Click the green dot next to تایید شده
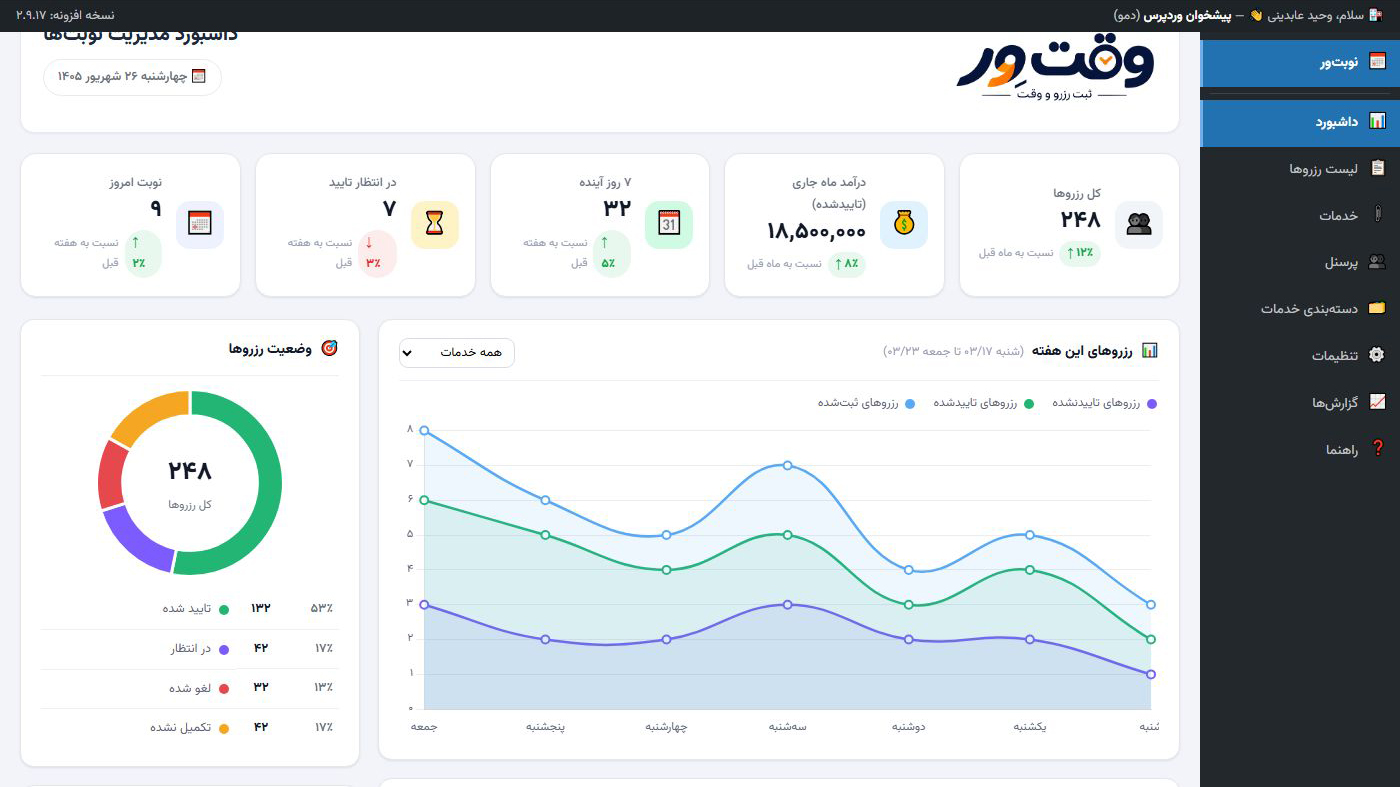This screenshot has height=787, width=1400. point(224,609)
